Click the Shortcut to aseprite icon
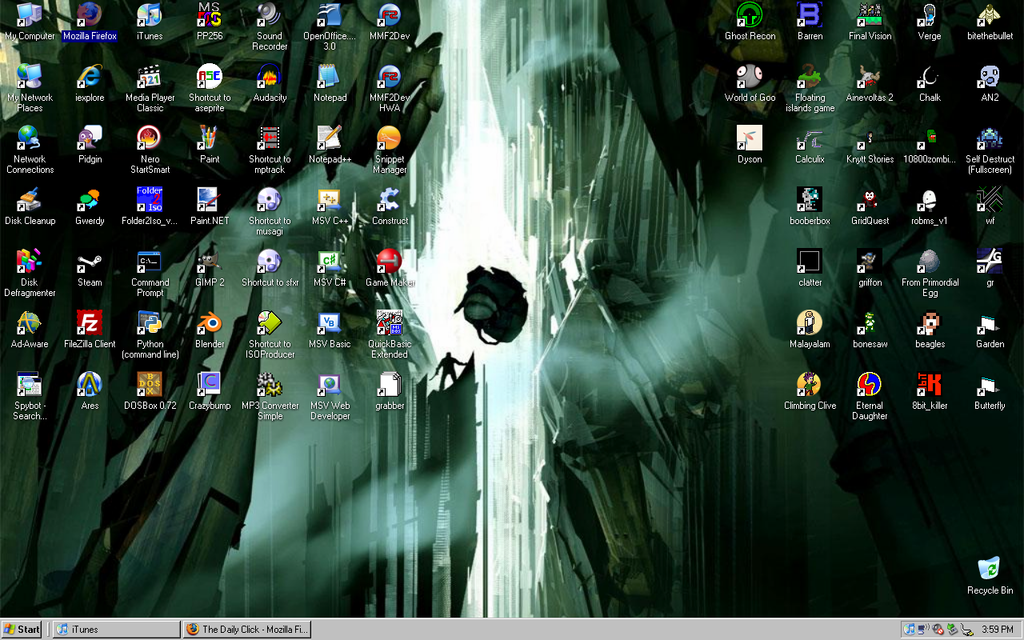This screenshot has width=1024, height=640. pyautogui.click(x=209, y=76)
